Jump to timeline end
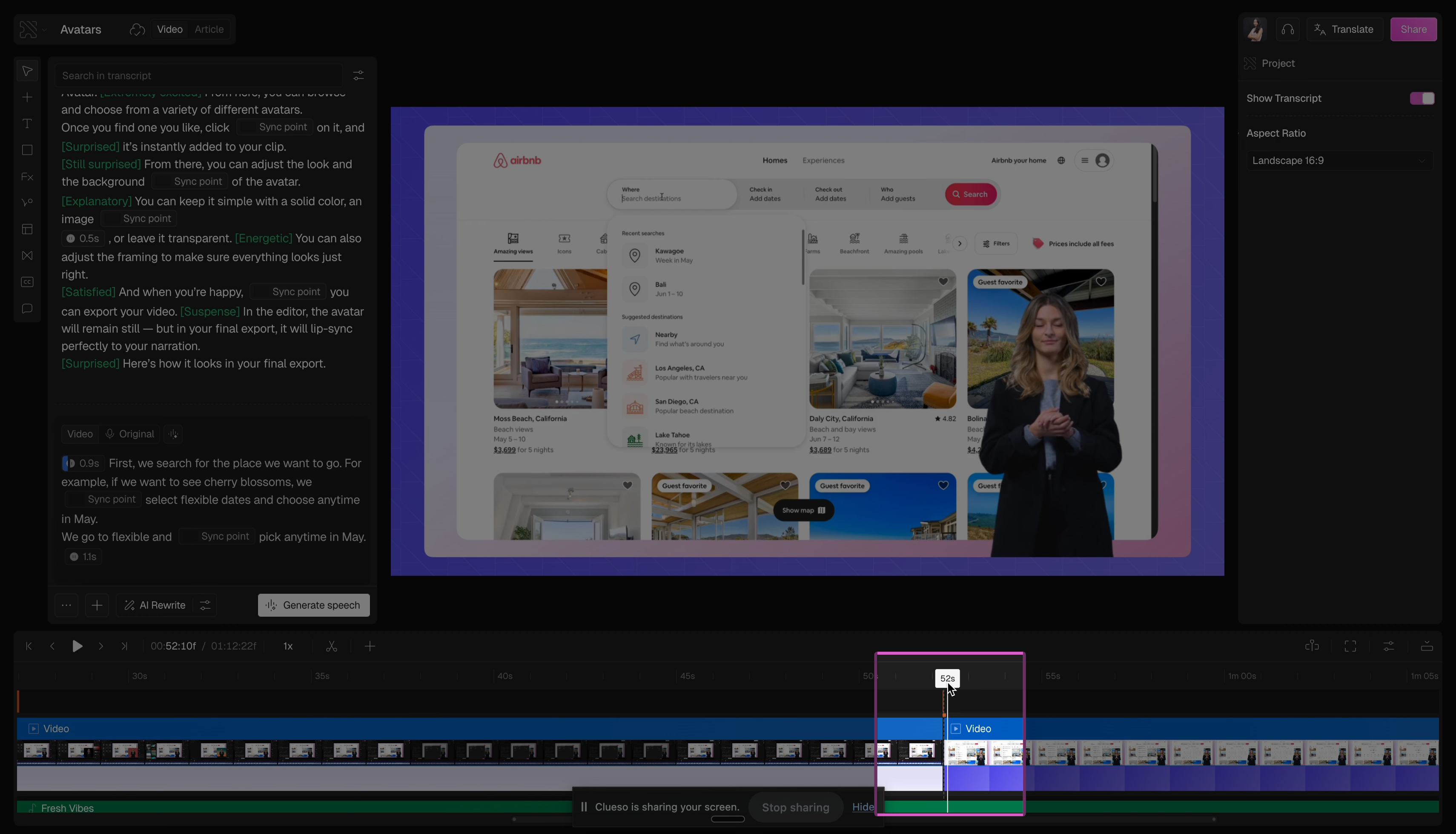 tap(124, 646)
